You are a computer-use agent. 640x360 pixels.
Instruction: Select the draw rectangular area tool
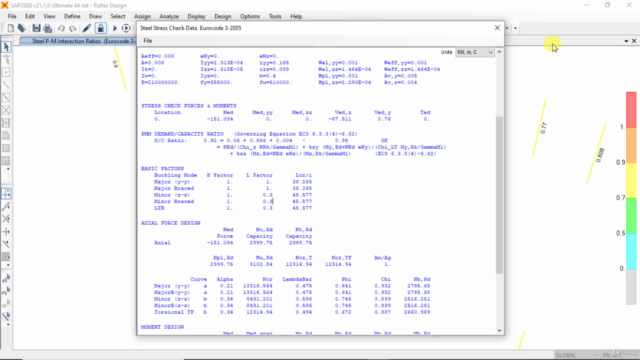click(6, 148)
